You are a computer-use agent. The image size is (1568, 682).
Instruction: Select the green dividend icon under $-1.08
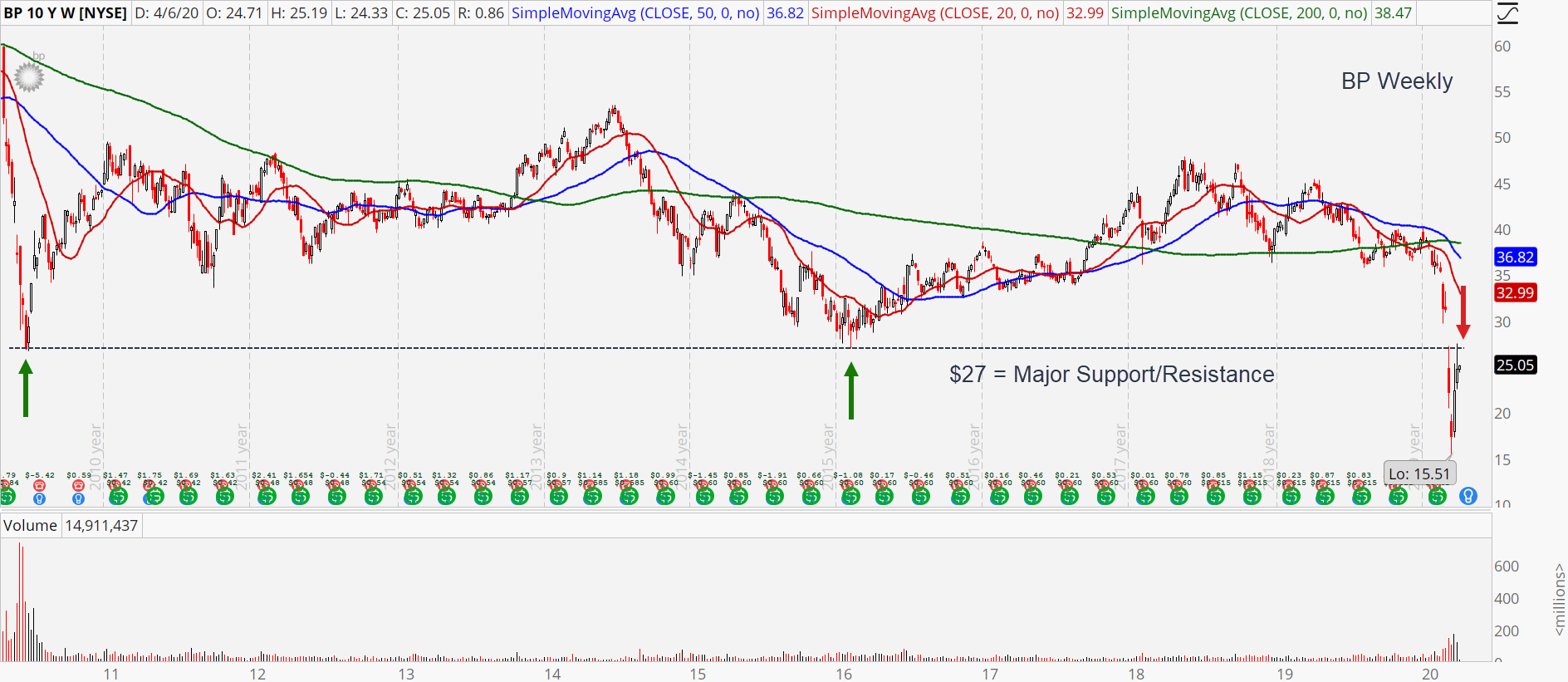click(850, 497)
